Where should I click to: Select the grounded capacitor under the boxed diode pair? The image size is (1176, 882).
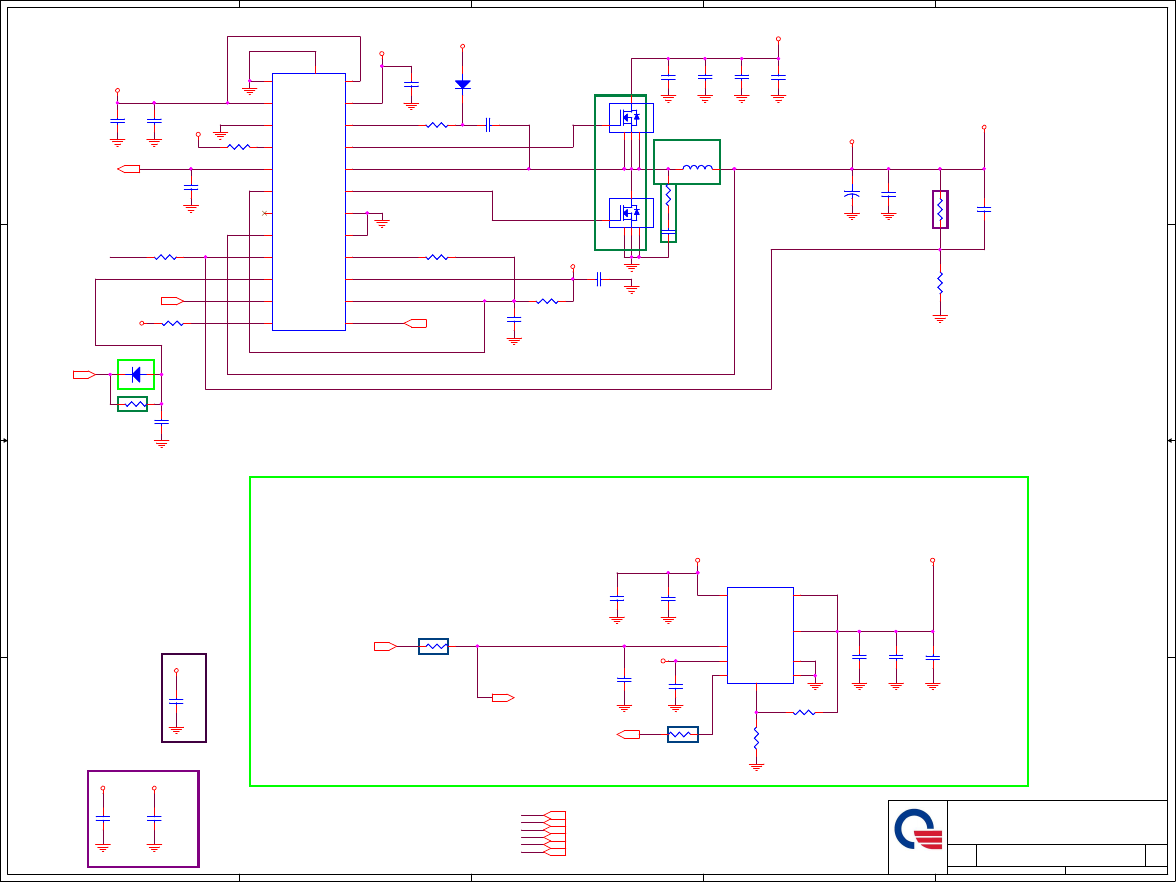[161, 422]
